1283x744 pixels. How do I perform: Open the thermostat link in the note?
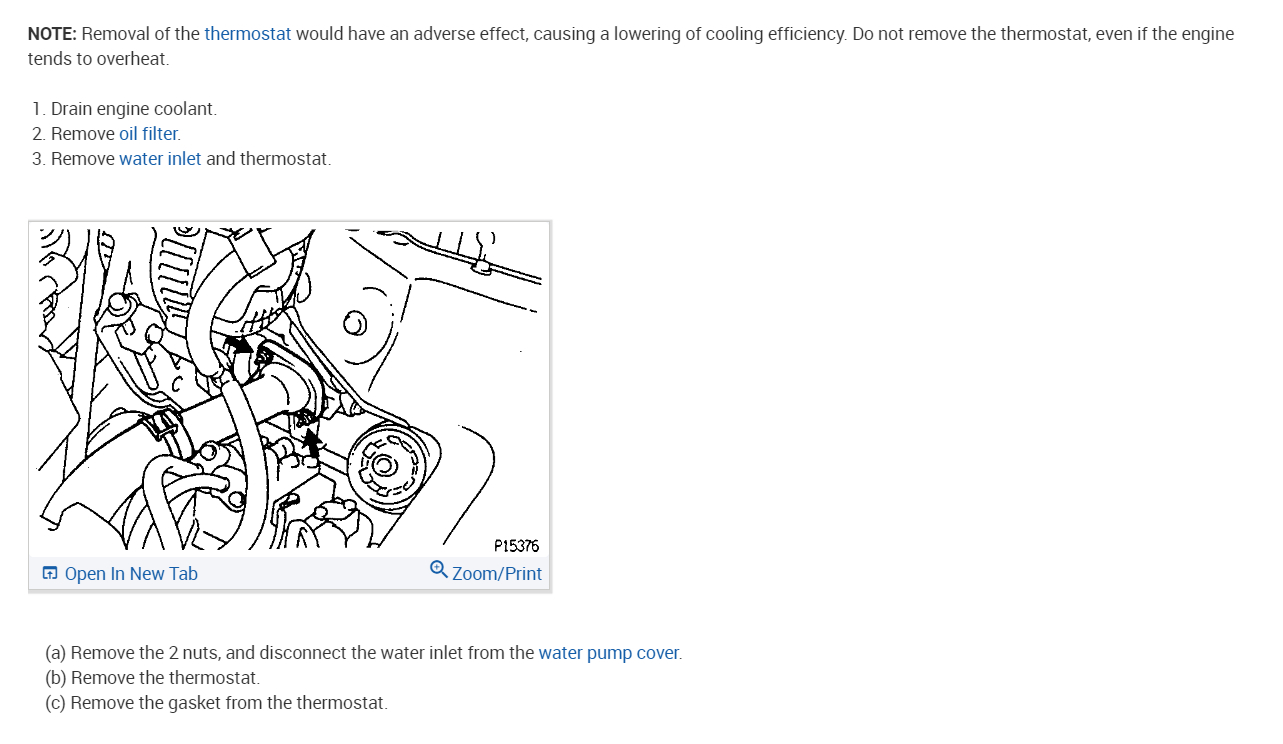click(x=248, y=34)
